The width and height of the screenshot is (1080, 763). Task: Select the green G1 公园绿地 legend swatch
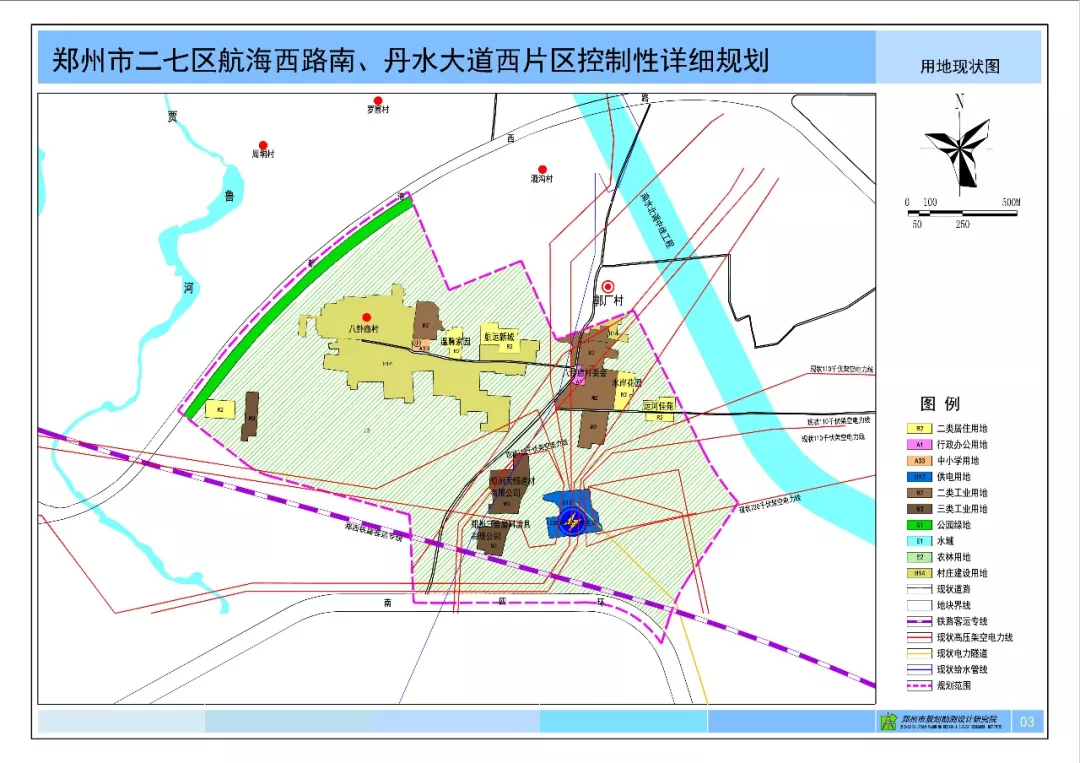click(x=919, y=525)
